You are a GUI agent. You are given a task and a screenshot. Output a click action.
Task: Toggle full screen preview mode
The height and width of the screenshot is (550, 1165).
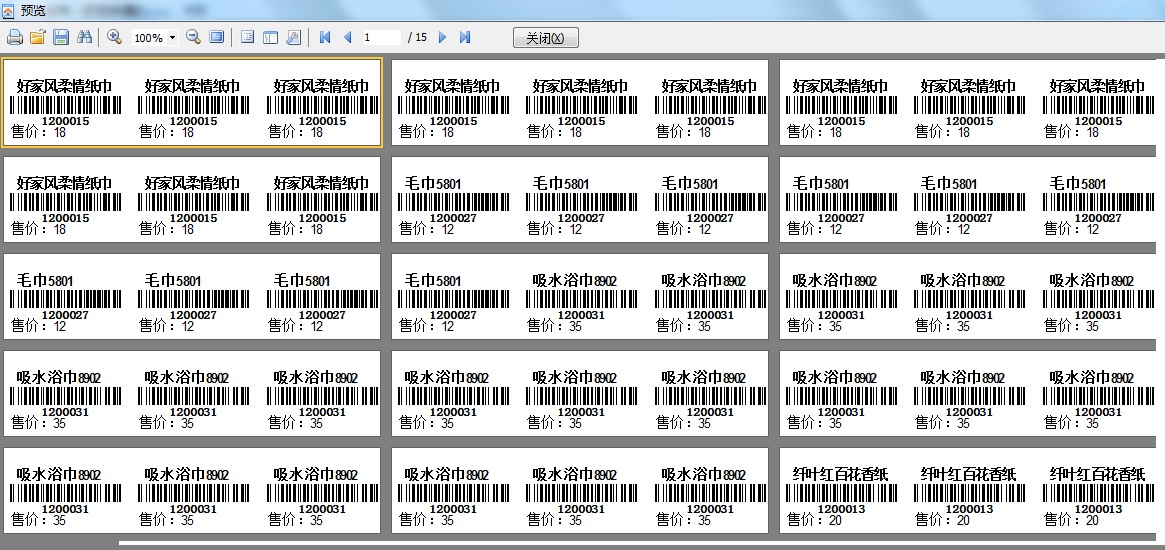216,37
